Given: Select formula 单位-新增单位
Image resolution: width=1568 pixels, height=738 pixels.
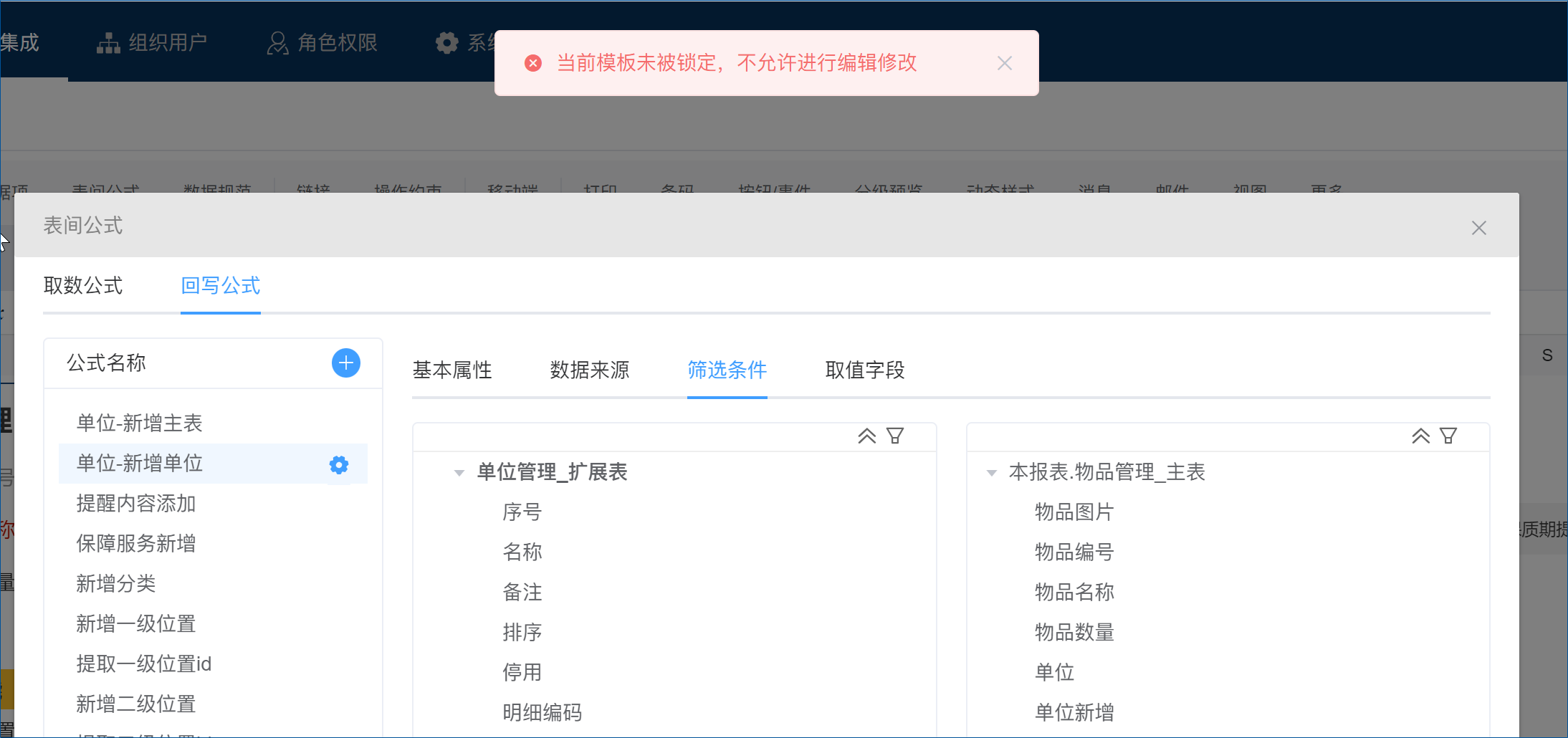Looking at the screenshot, I should pyautogui.click(x=213, y=464).
